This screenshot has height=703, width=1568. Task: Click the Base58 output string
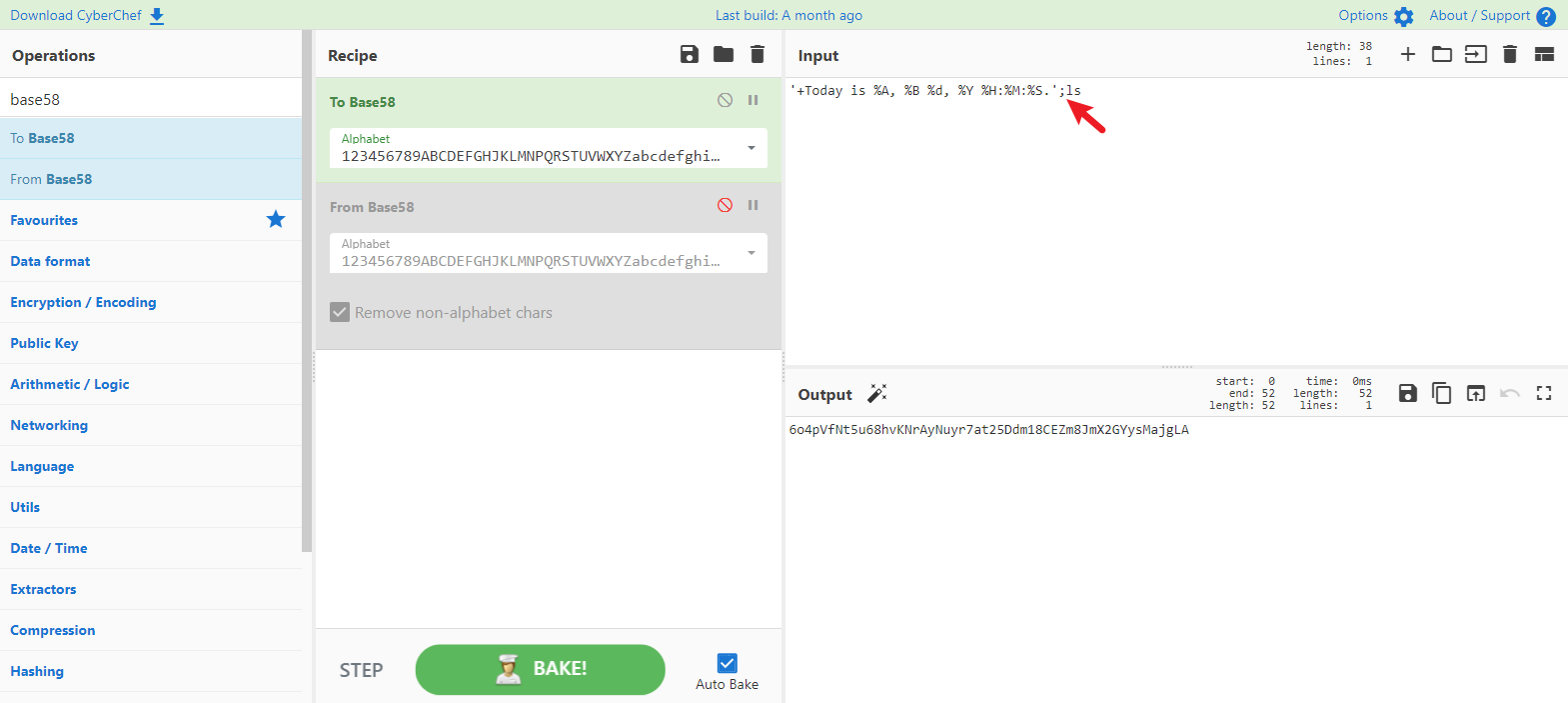[x=989, y=430]
